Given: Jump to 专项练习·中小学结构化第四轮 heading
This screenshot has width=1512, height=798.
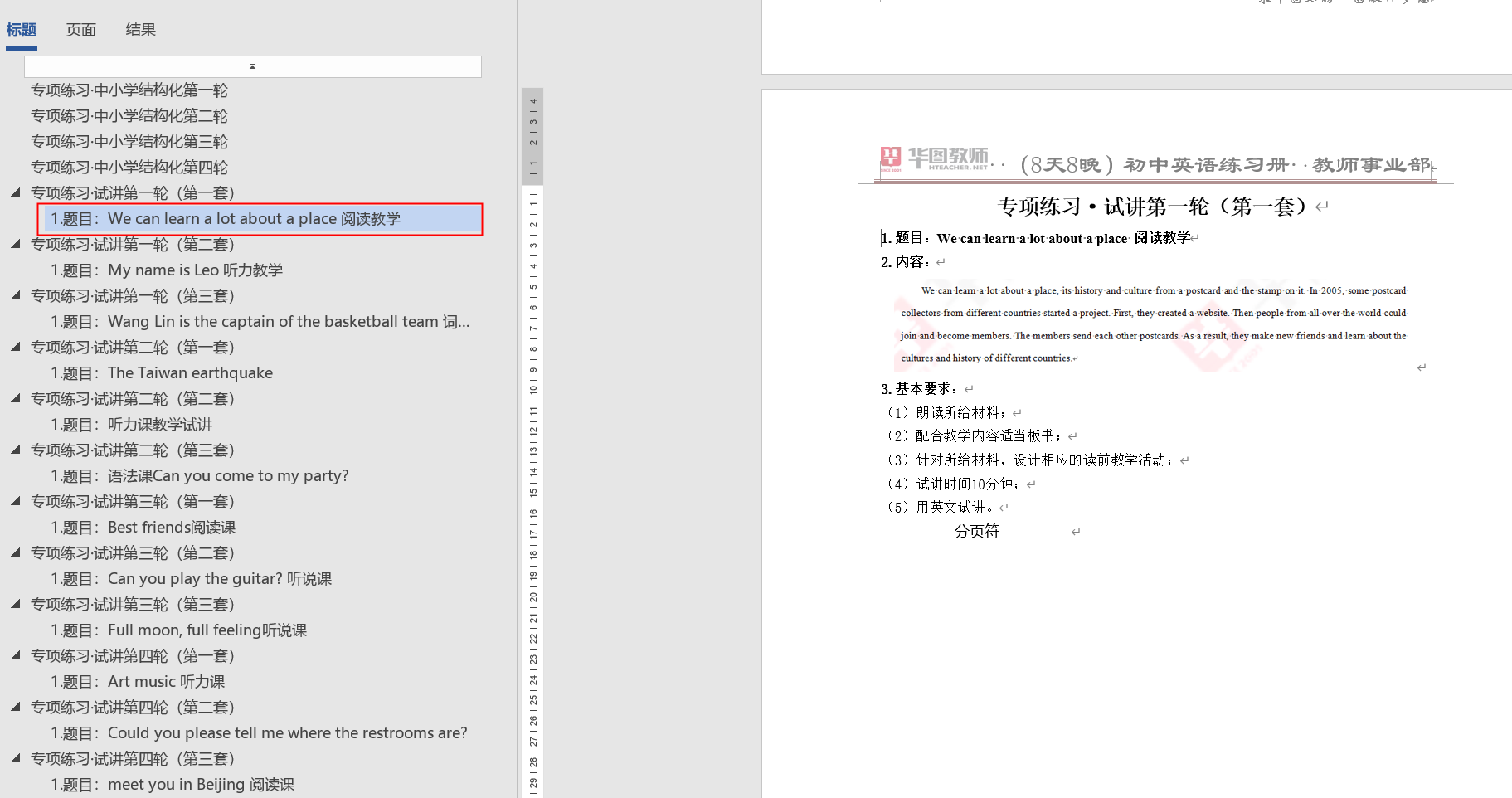Looking at the screenshot, I should tap(129, 168).
